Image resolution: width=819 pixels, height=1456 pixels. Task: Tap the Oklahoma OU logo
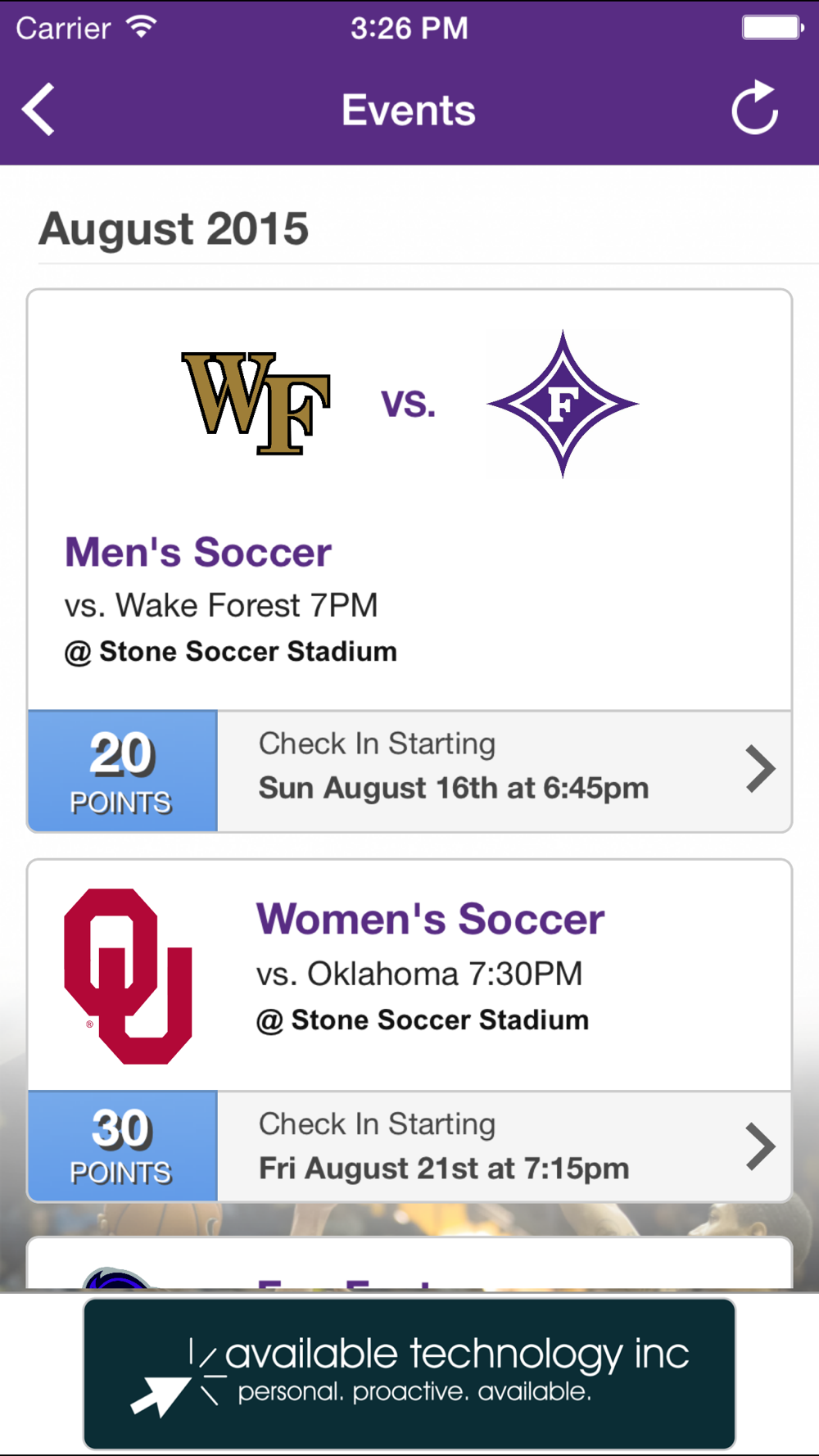click(x=129, y=976)
